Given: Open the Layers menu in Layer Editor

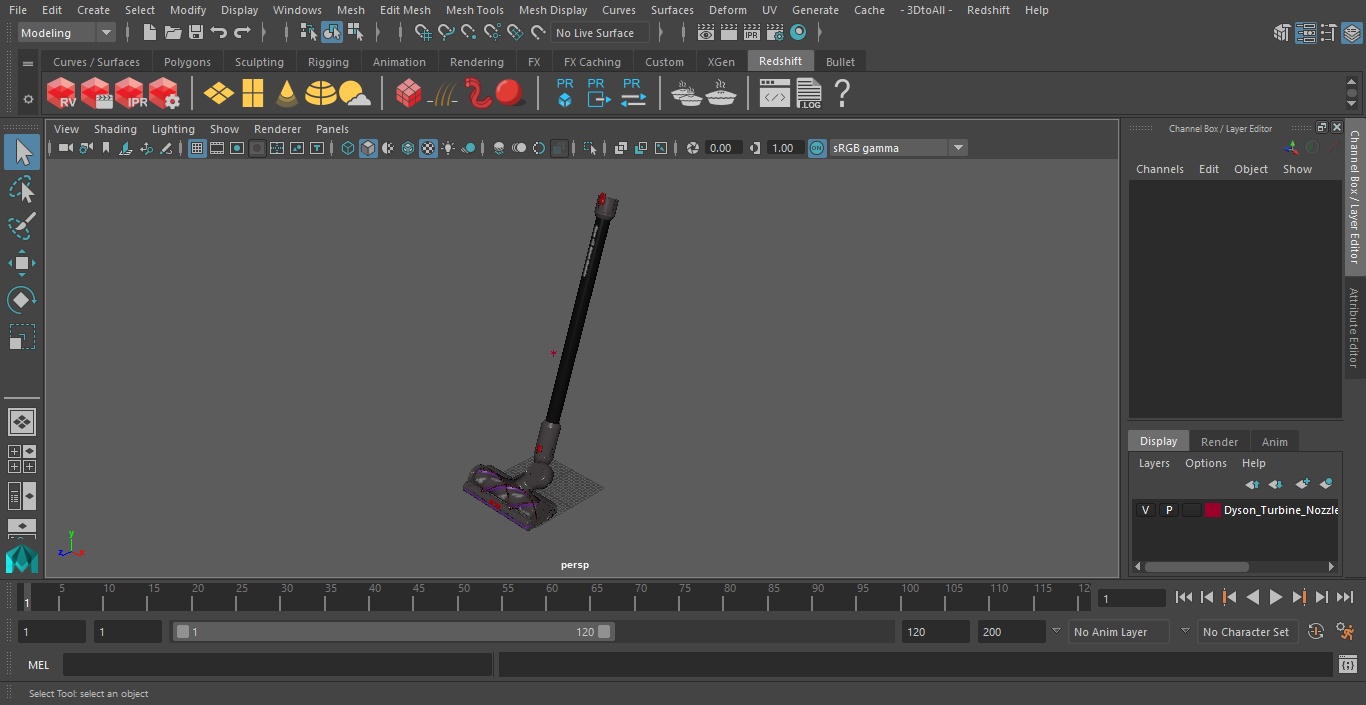Looking at the screenshot, I should click(1154, 463).
